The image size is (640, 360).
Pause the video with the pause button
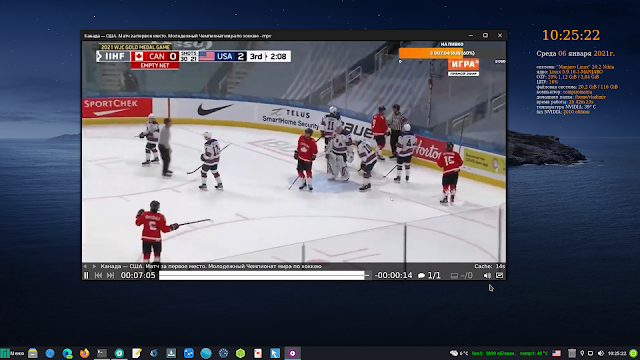[x=86, y=276]
